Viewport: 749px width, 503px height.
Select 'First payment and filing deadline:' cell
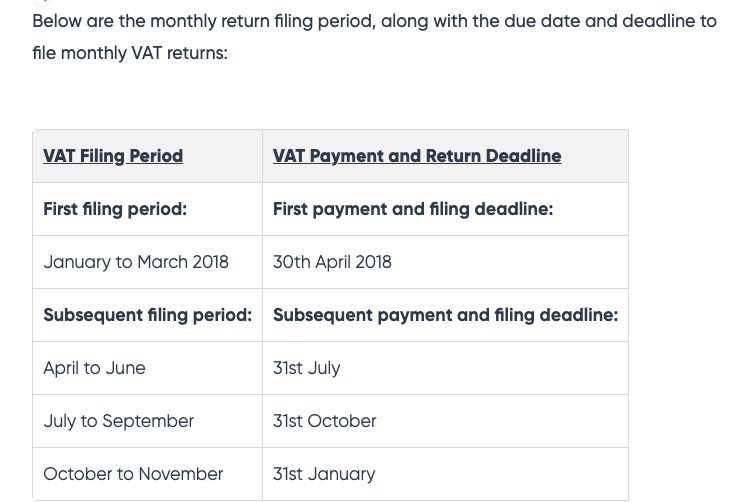point(413,209)
